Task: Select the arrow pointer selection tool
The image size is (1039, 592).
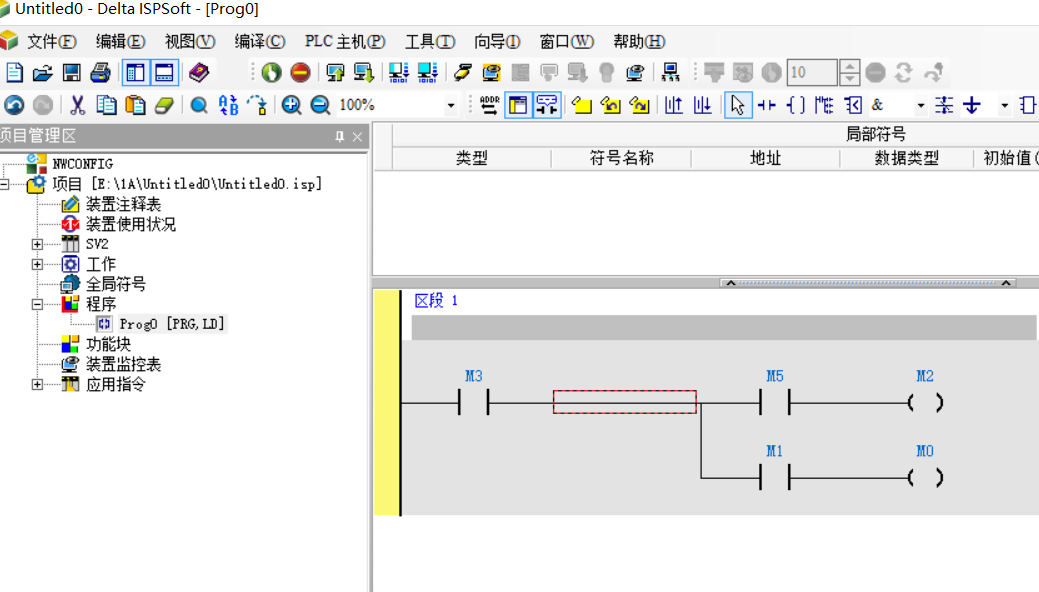Action: (x=737, y=105)
